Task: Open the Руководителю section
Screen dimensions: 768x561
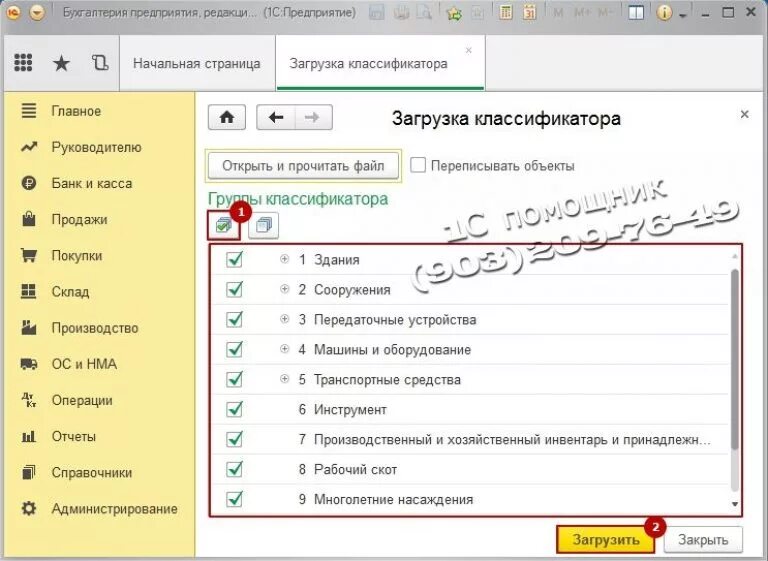Action: (96, 147)
